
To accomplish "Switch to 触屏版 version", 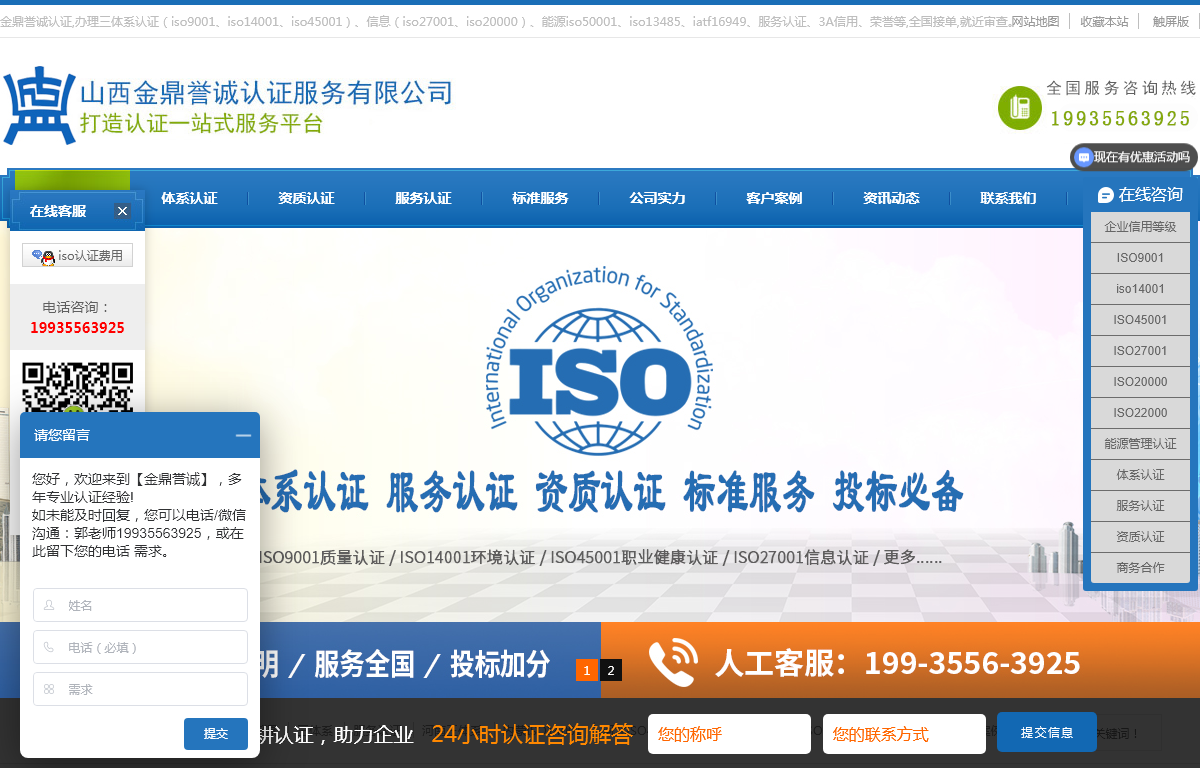I will pos(1171,21).
